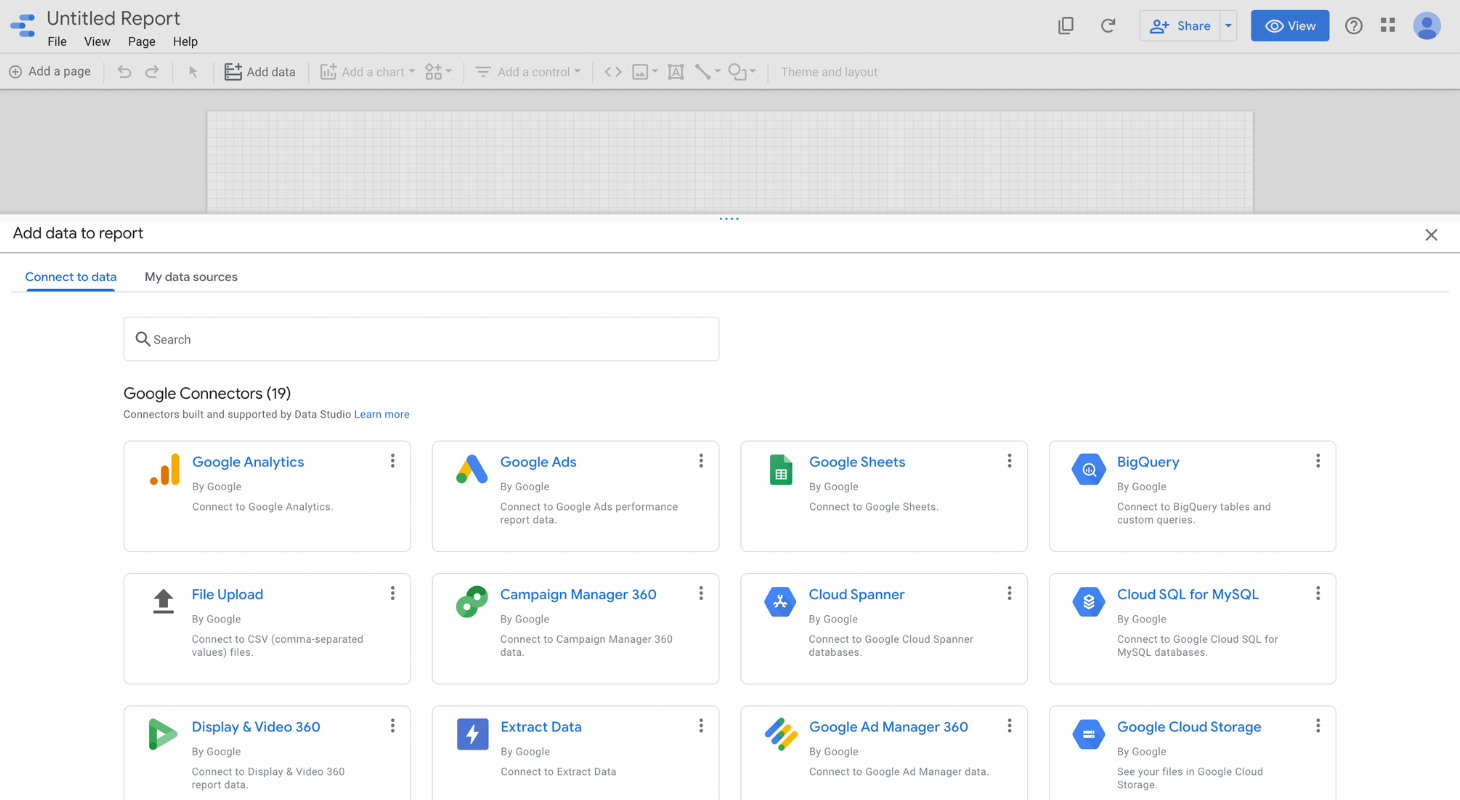1460x800 pixels.
Task: Open Cloud Spanner card's three-dot menu
Action: [x=1009, y=593]
